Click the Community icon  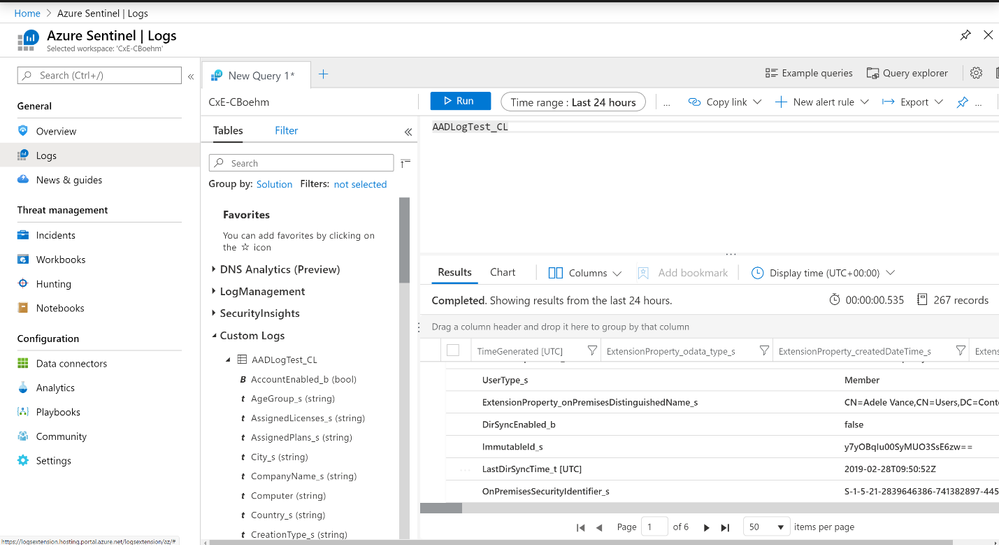(23, 436)
